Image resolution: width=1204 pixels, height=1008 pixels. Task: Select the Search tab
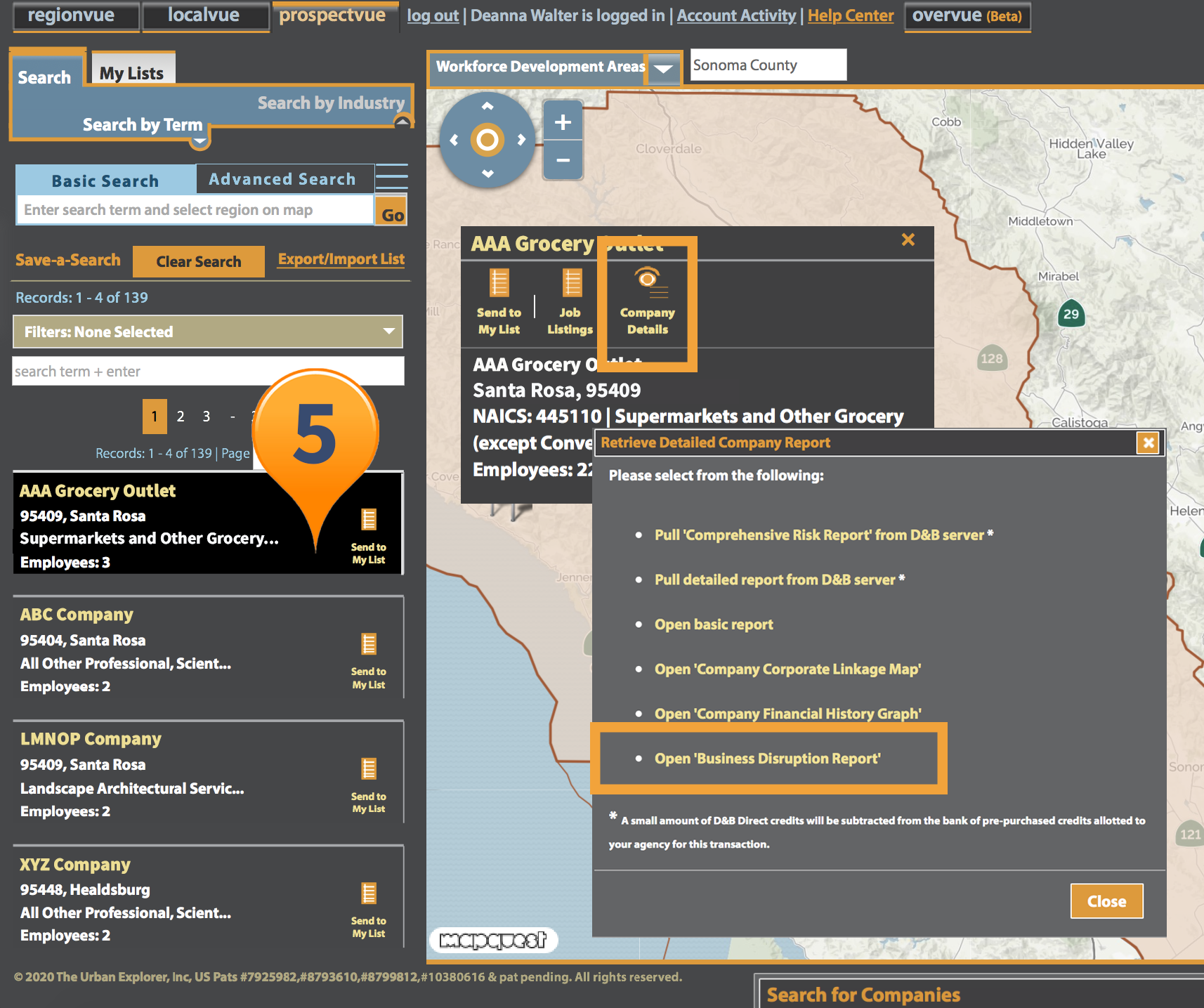pyautogui.click(x=46, y=75)
